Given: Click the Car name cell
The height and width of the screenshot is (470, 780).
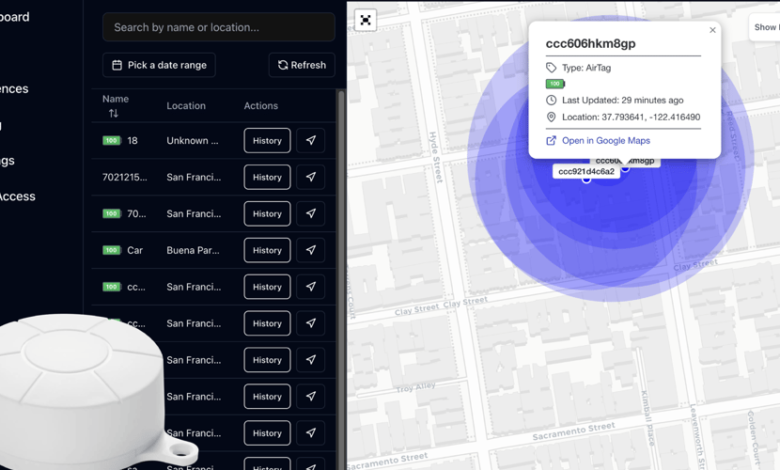Looking at the screenshot, I should (x=135, y=250).
